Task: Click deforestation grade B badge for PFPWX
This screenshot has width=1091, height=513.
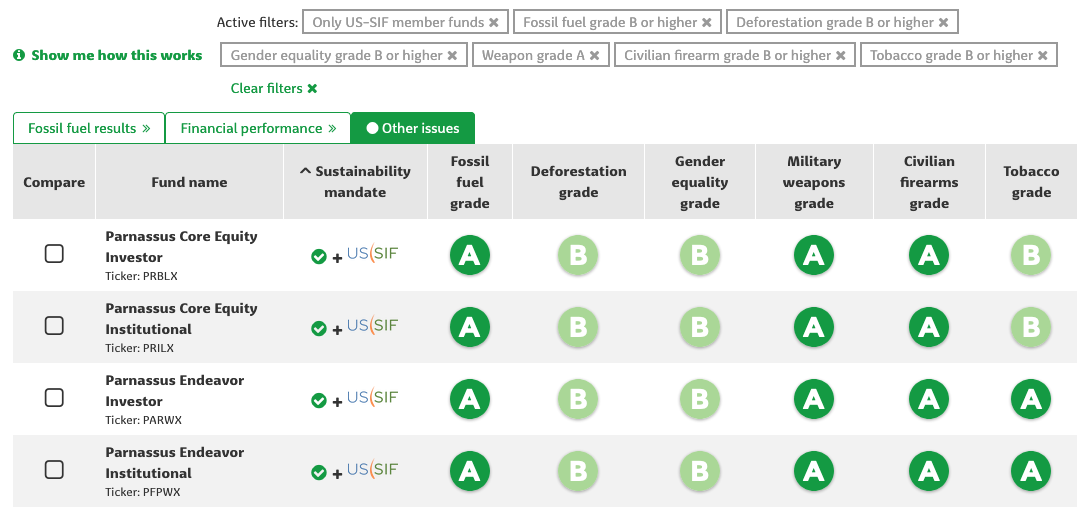Action: coord(578,471)
